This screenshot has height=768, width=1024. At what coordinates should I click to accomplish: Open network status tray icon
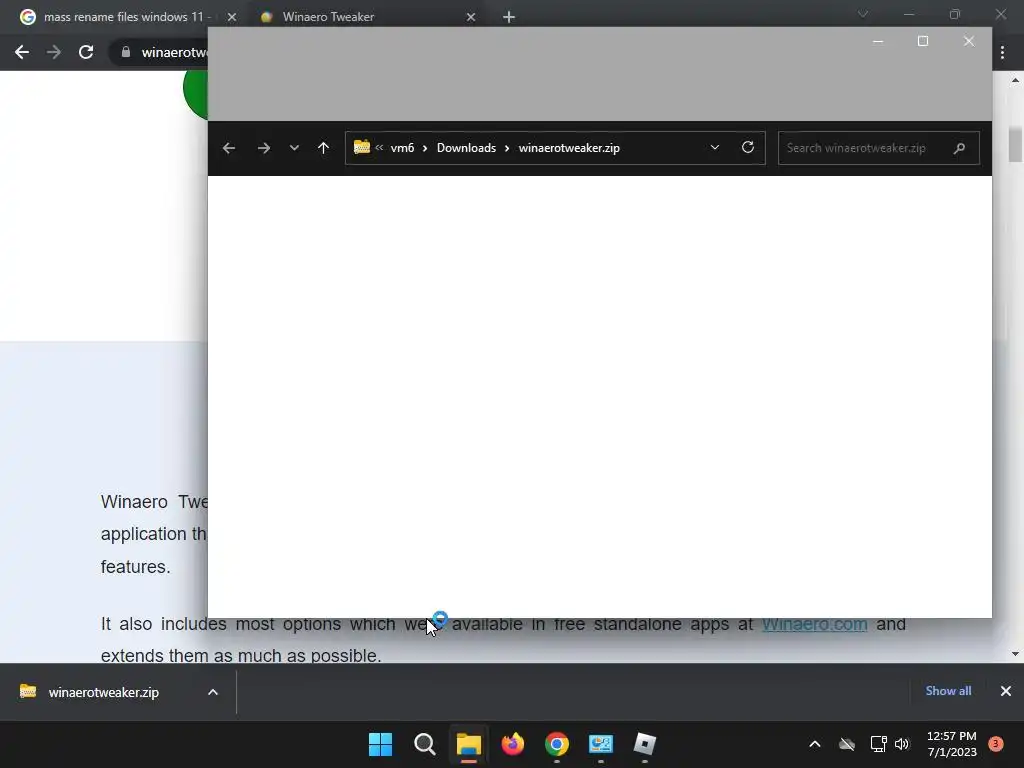point(878,744)
